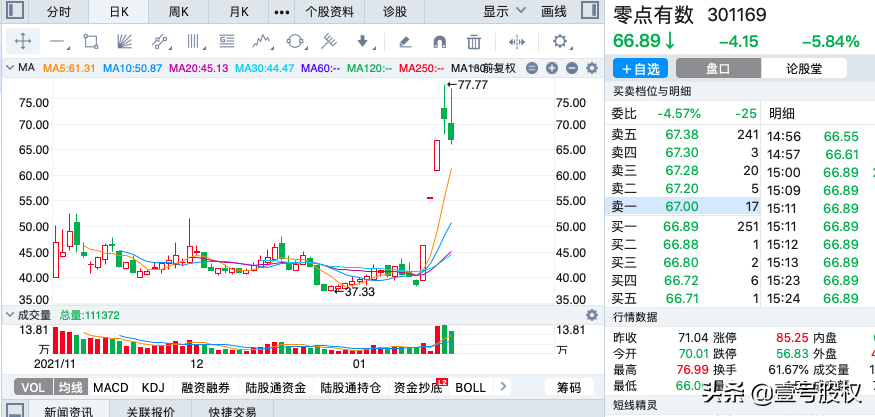Select the VOL indicator tab

pyautogui.click(x=33, y=387)
